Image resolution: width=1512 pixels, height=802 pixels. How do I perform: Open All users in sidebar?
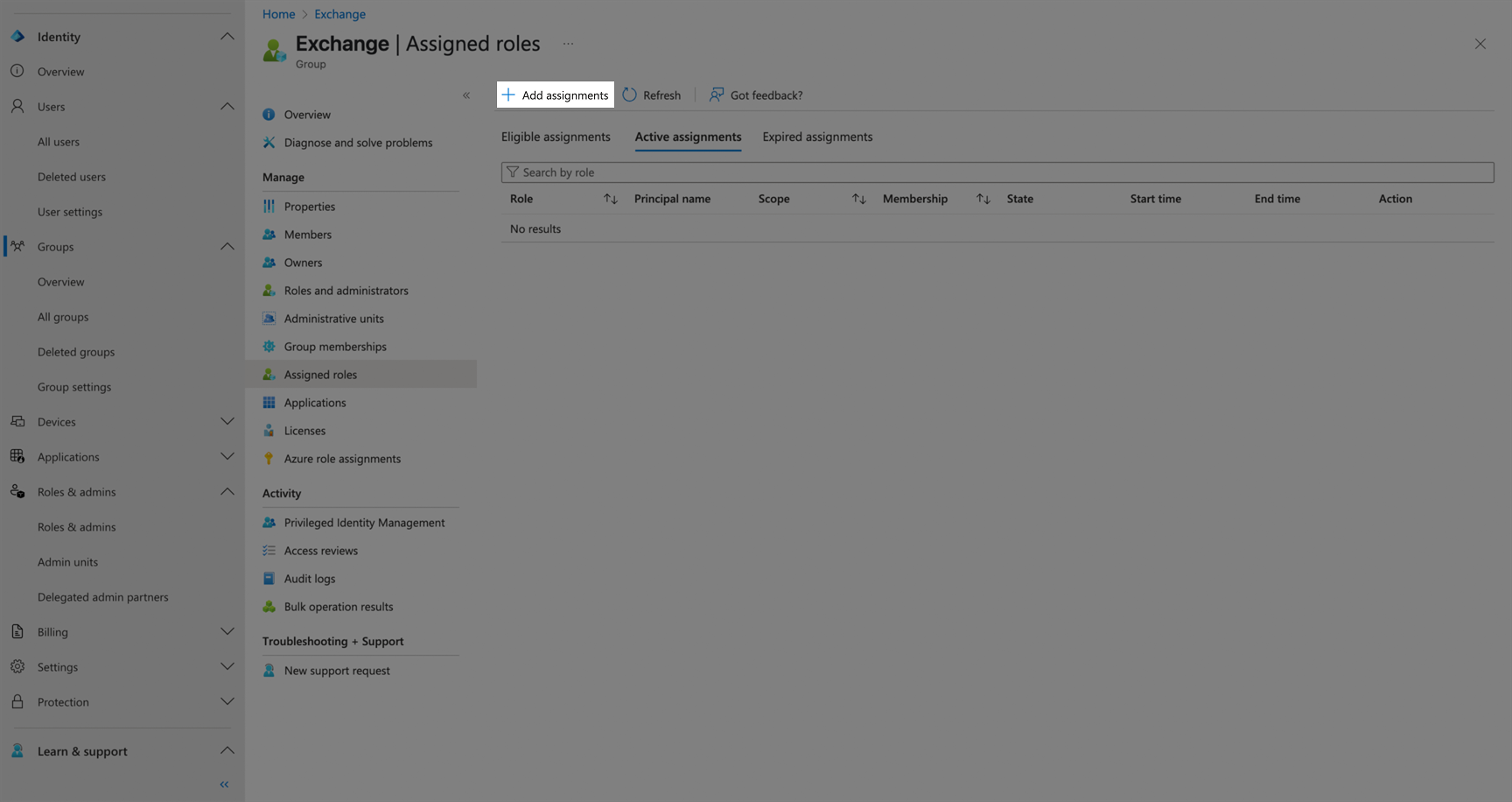(59, 142)
